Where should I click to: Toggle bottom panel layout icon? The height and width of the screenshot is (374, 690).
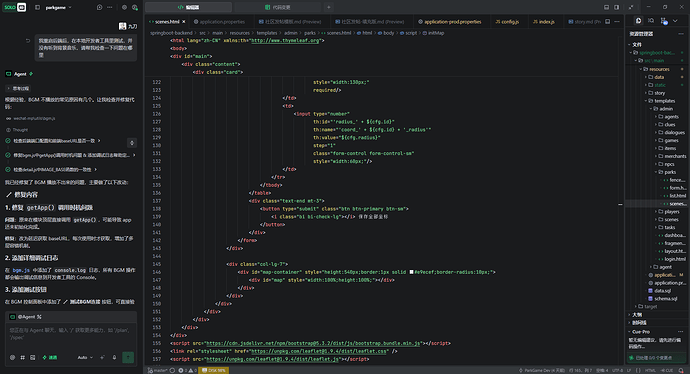(606, 7)
